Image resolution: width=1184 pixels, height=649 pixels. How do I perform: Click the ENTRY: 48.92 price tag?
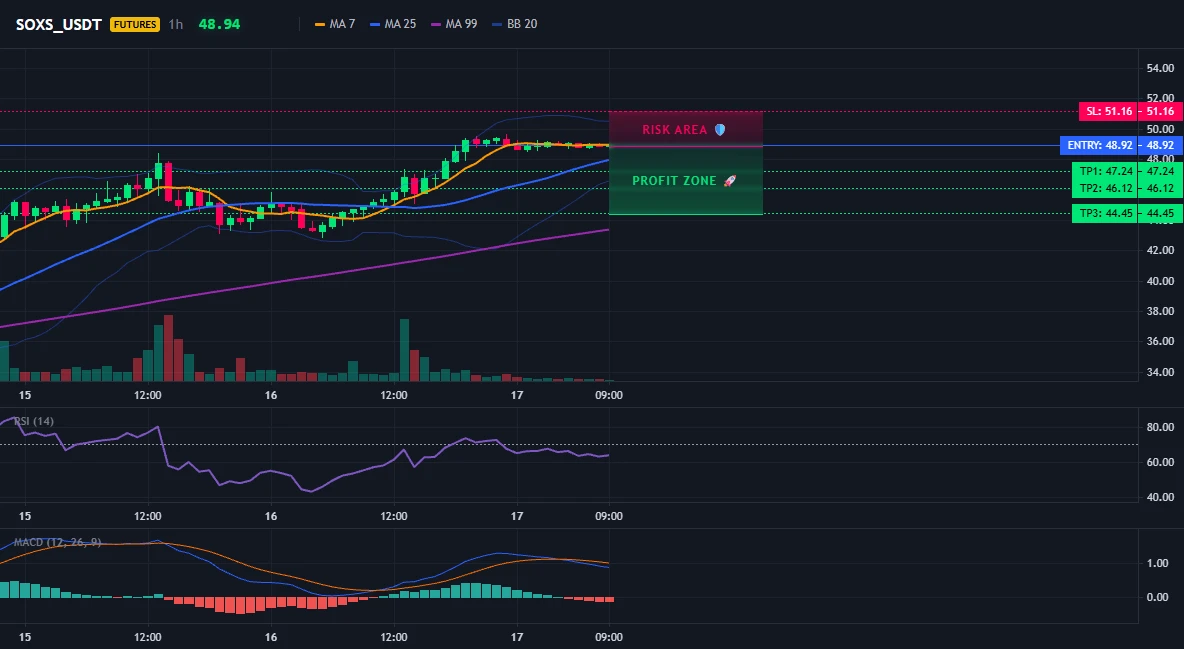point(1099,145)
